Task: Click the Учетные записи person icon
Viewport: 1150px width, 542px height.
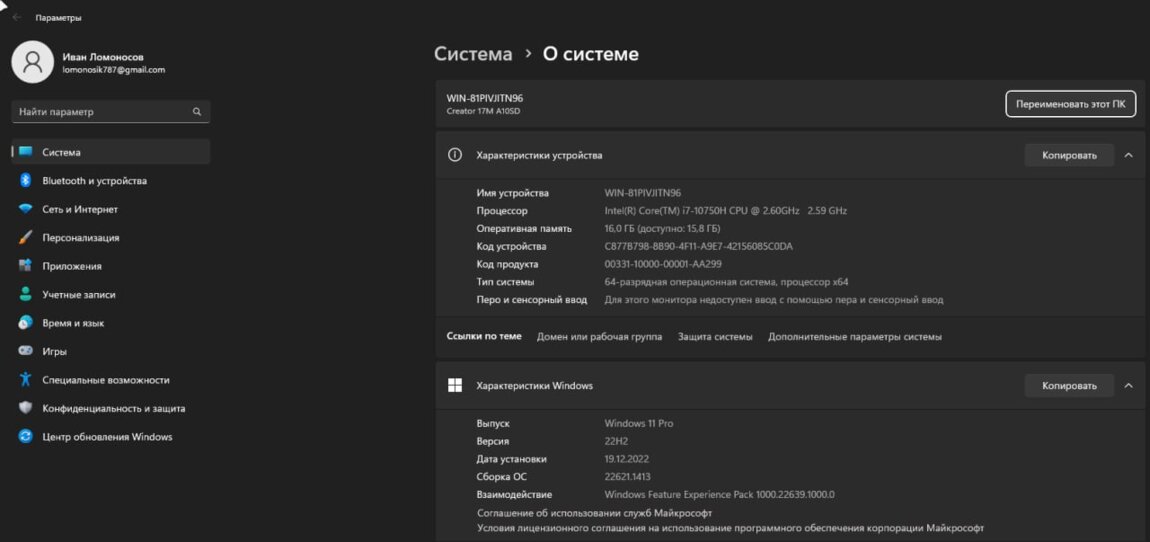Action: 26,294
